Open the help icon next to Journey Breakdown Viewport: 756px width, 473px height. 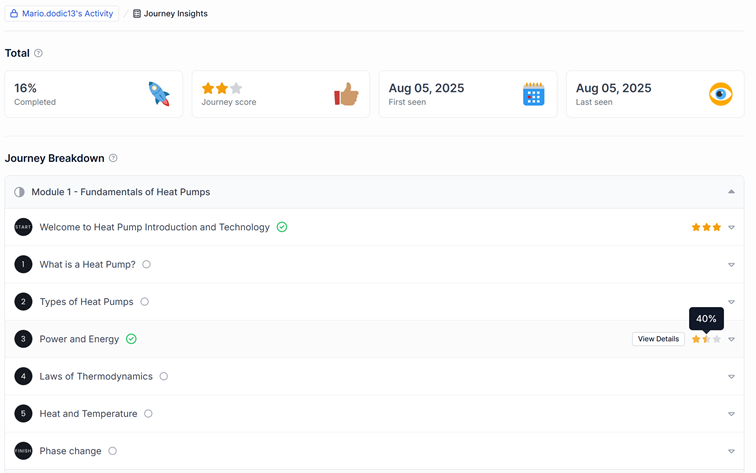click(x=113, y=158)
